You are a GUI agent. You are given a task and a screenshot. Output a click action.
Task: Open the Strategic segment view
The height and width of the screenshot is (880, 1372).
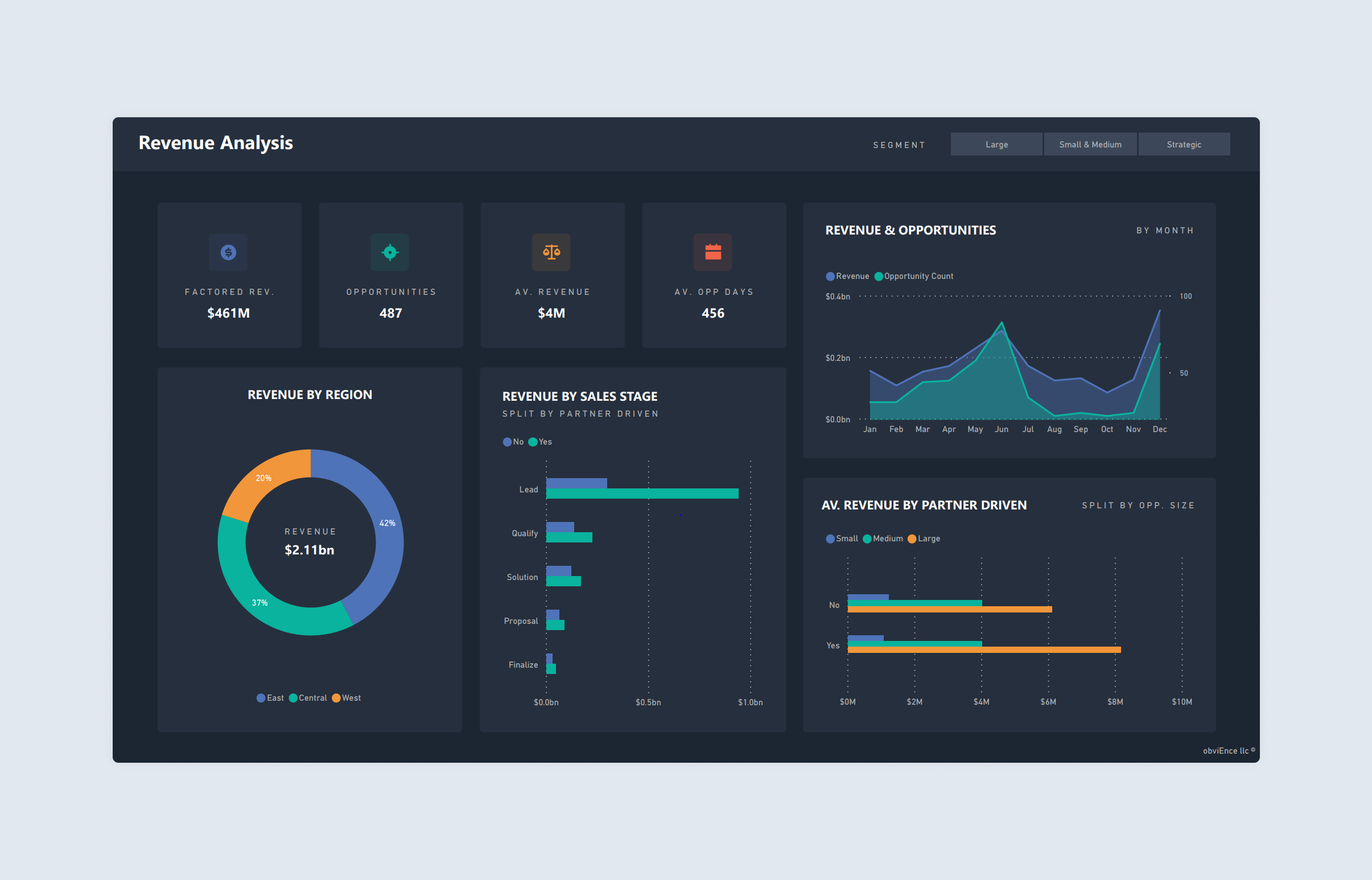(x=1184, y=144)
